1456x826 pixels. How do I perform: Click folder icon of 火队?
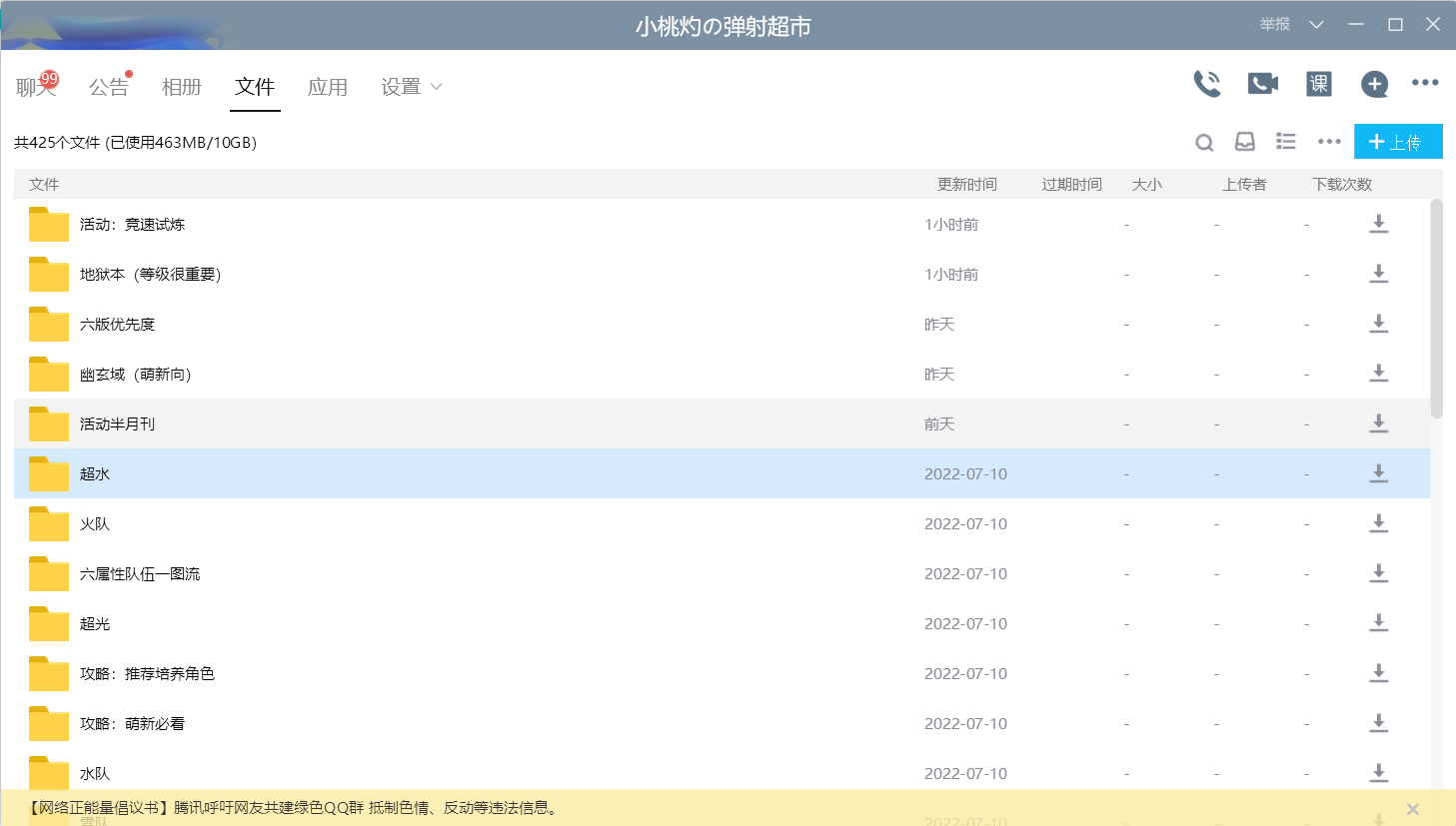click(x=49, y=523)
